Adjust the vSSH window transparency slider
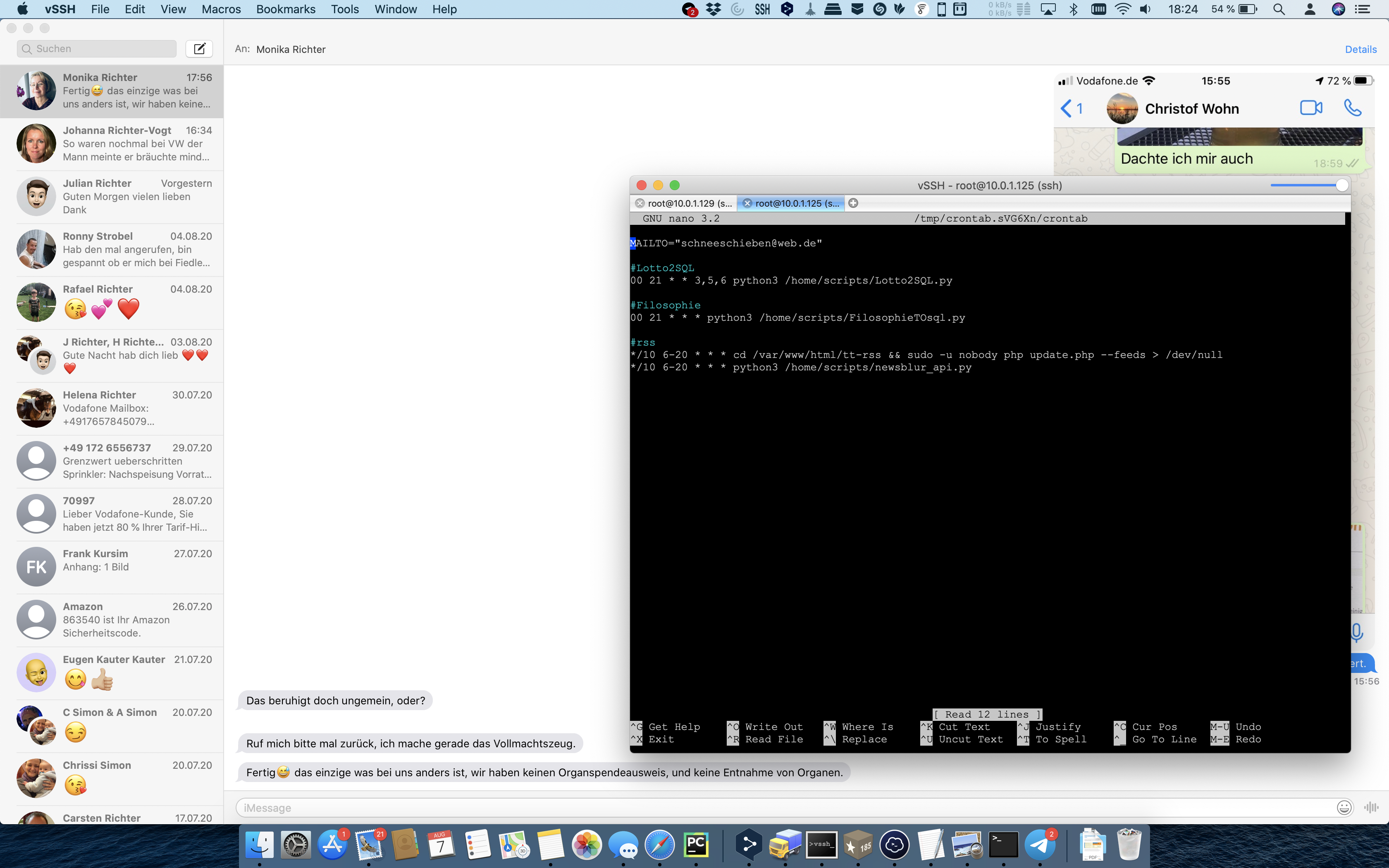Image resolution: width=1389 pixels, height=868 pixels. 1341,185
